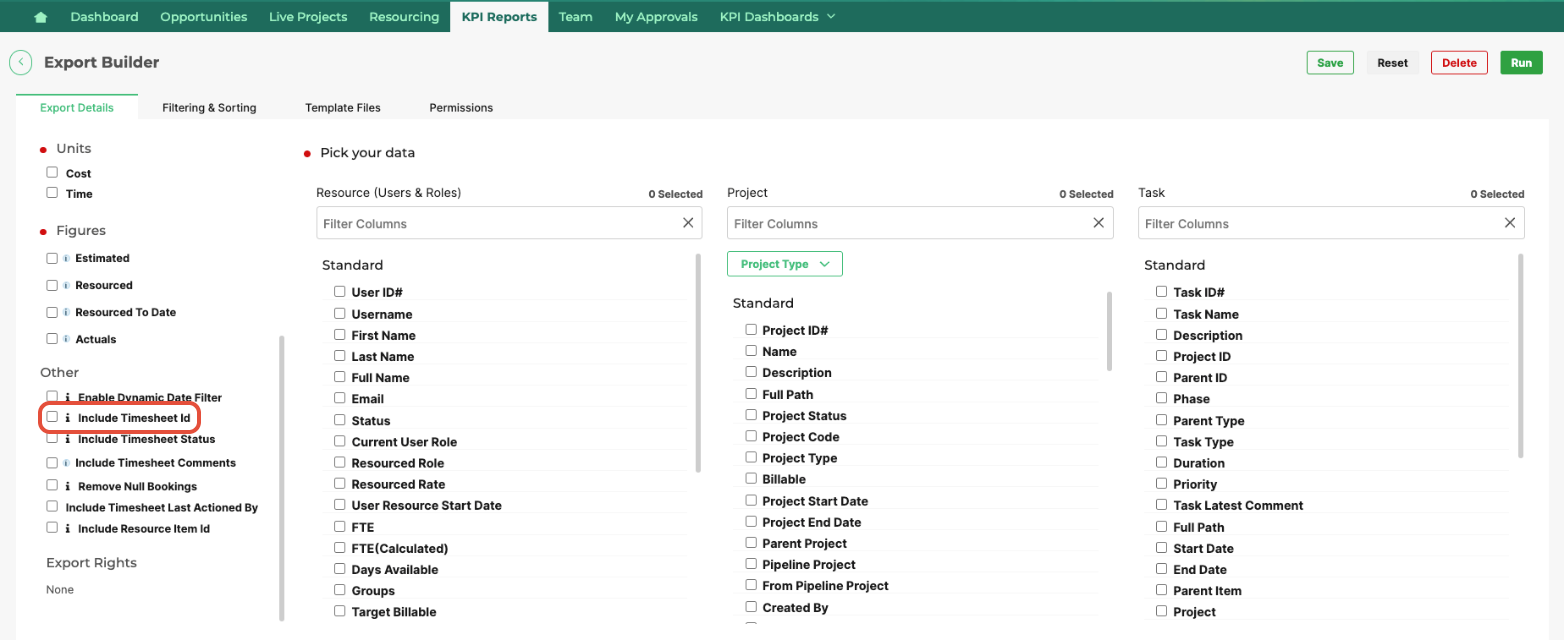Tick Include Timesheet Last Actioned By checkbox

tap(52, 506)
